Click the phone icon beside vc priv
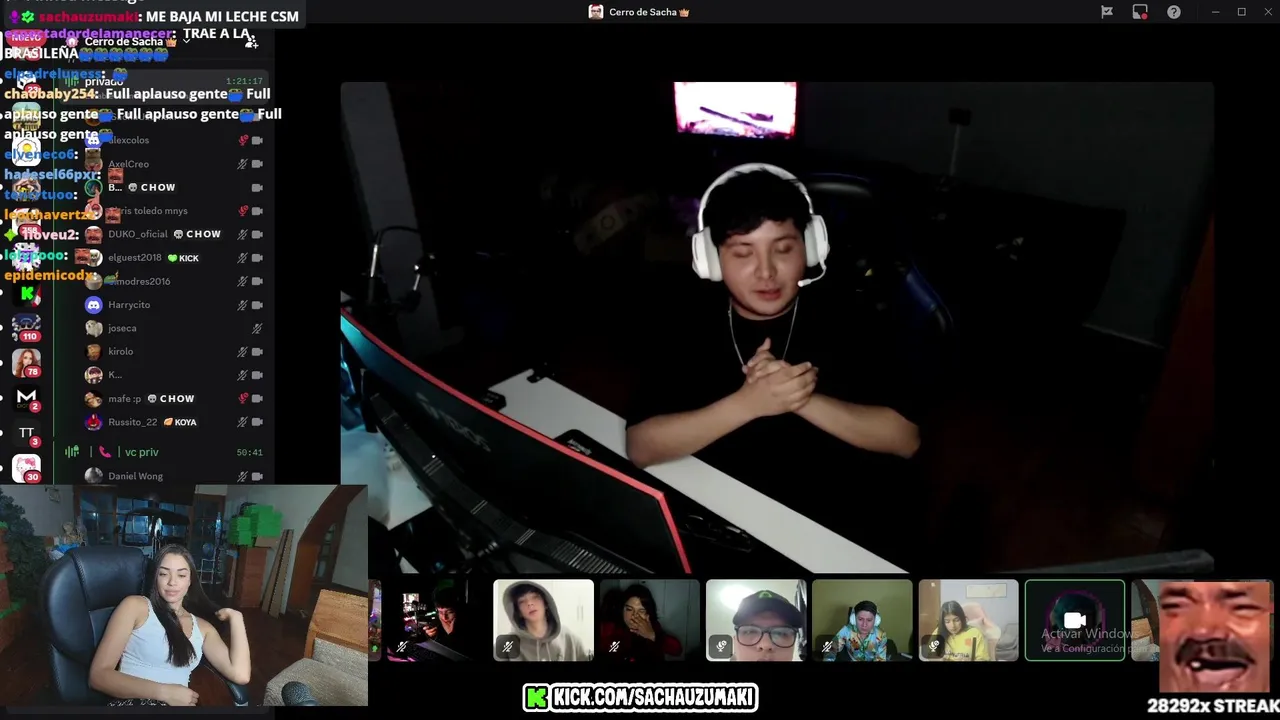1280x720 pixels. click(x=104, y=452)
